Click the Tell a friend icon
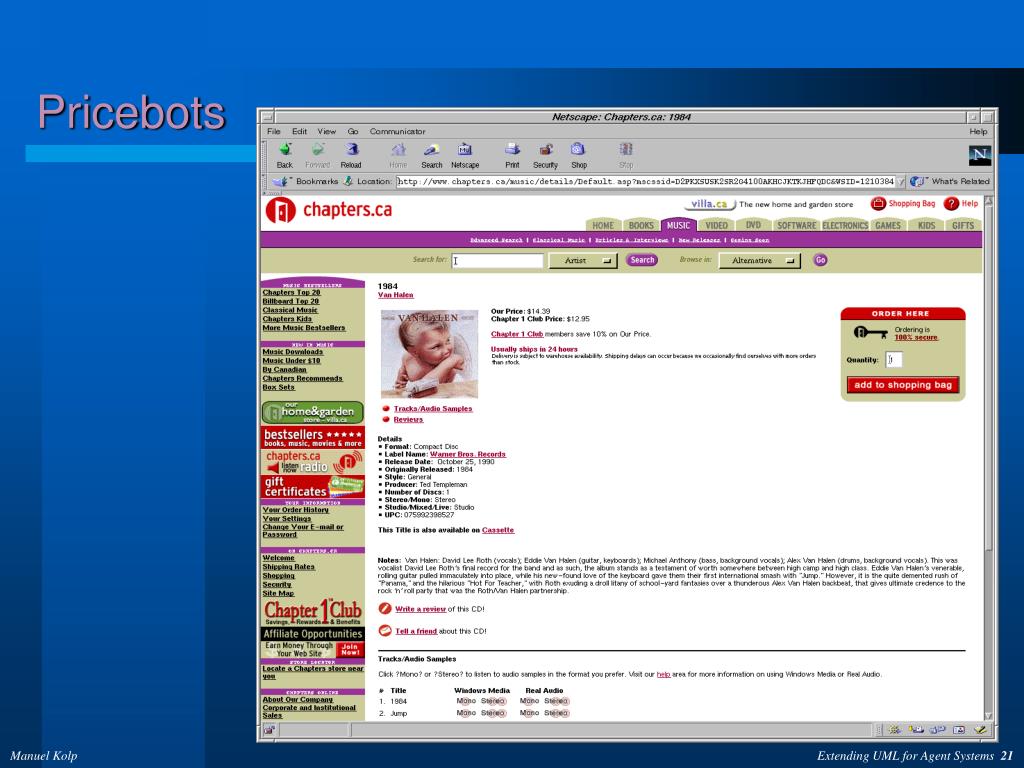This screenshot has height=768, width=1024. [385, 631]
